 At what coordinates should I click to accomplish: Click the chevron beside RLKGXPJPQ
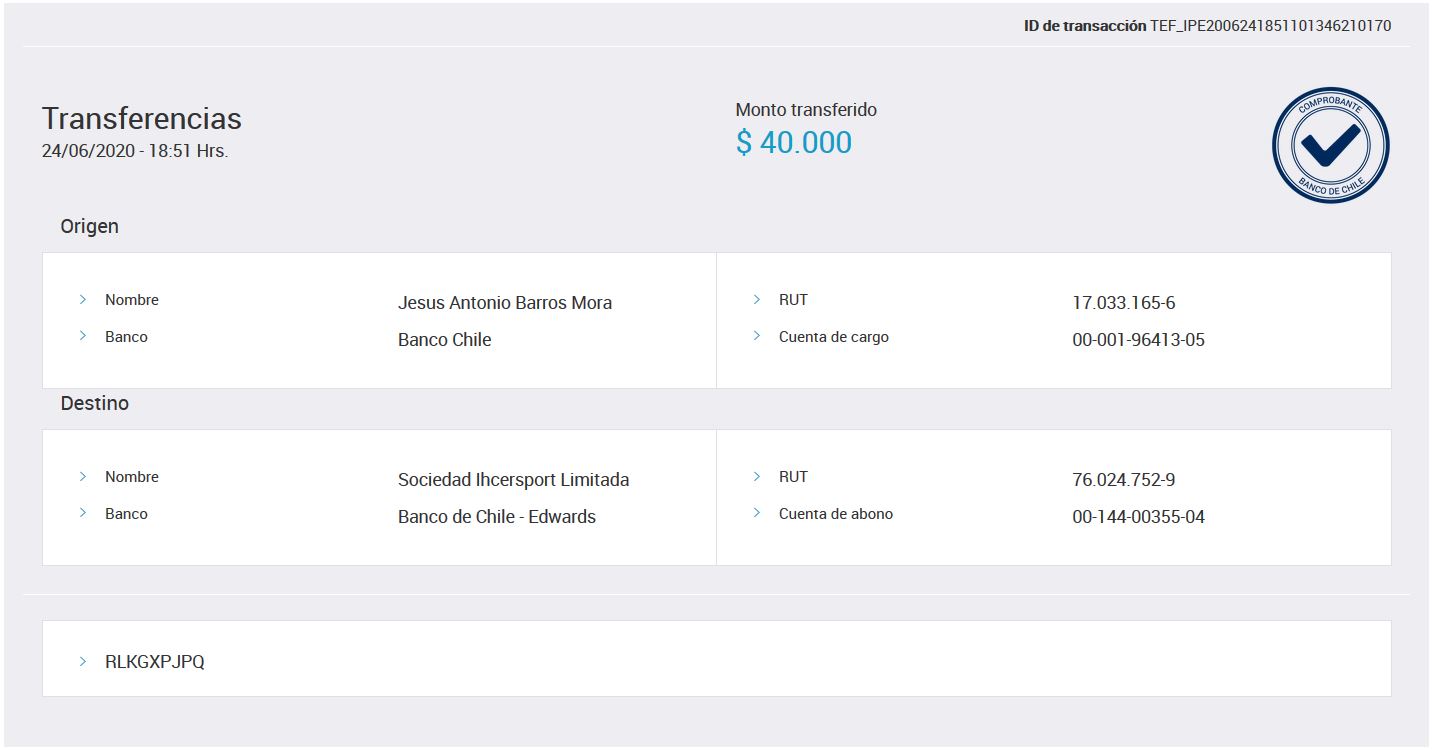(83, 661)
